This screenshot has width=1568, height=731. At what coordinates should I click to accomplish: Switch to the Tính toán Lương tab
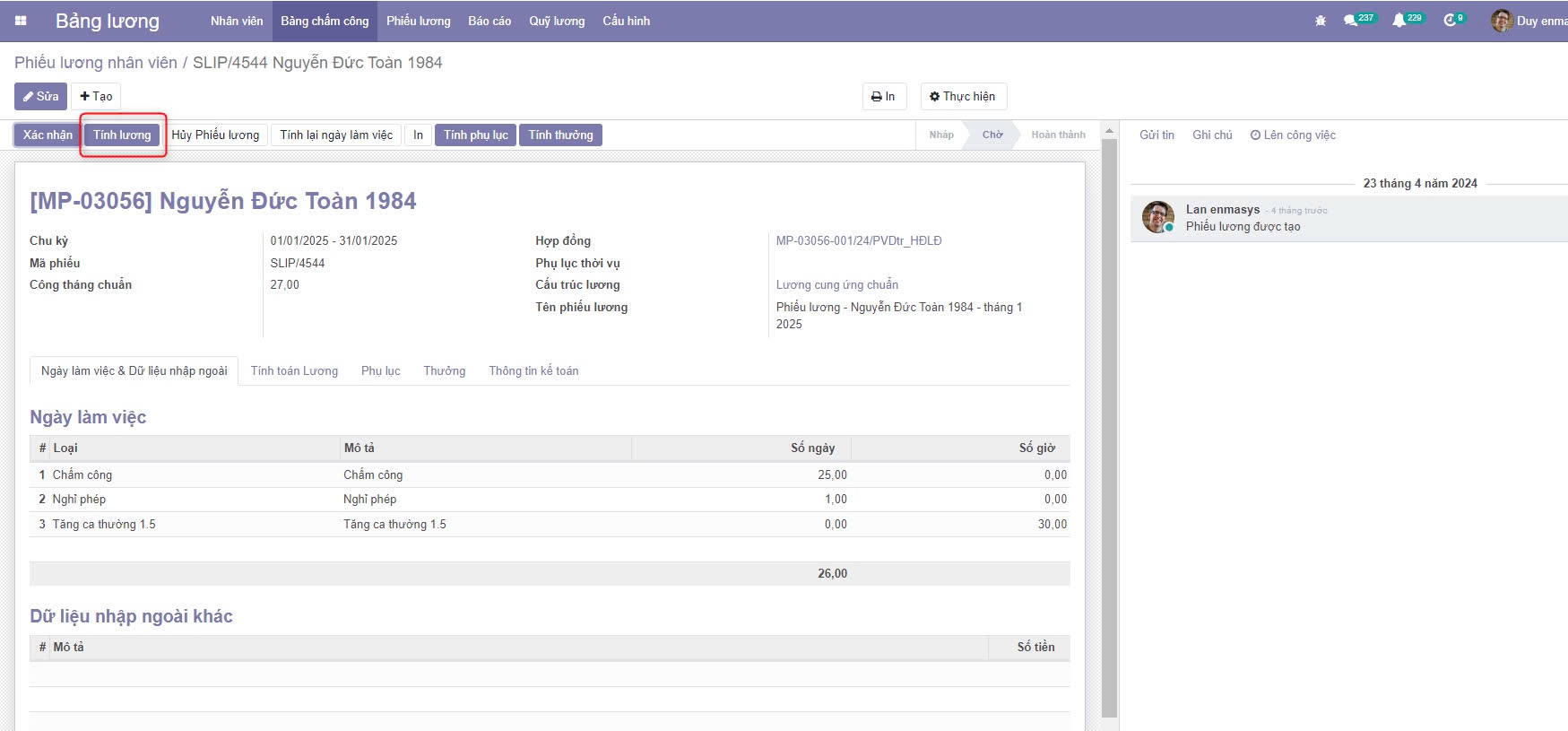click(294, 370)
